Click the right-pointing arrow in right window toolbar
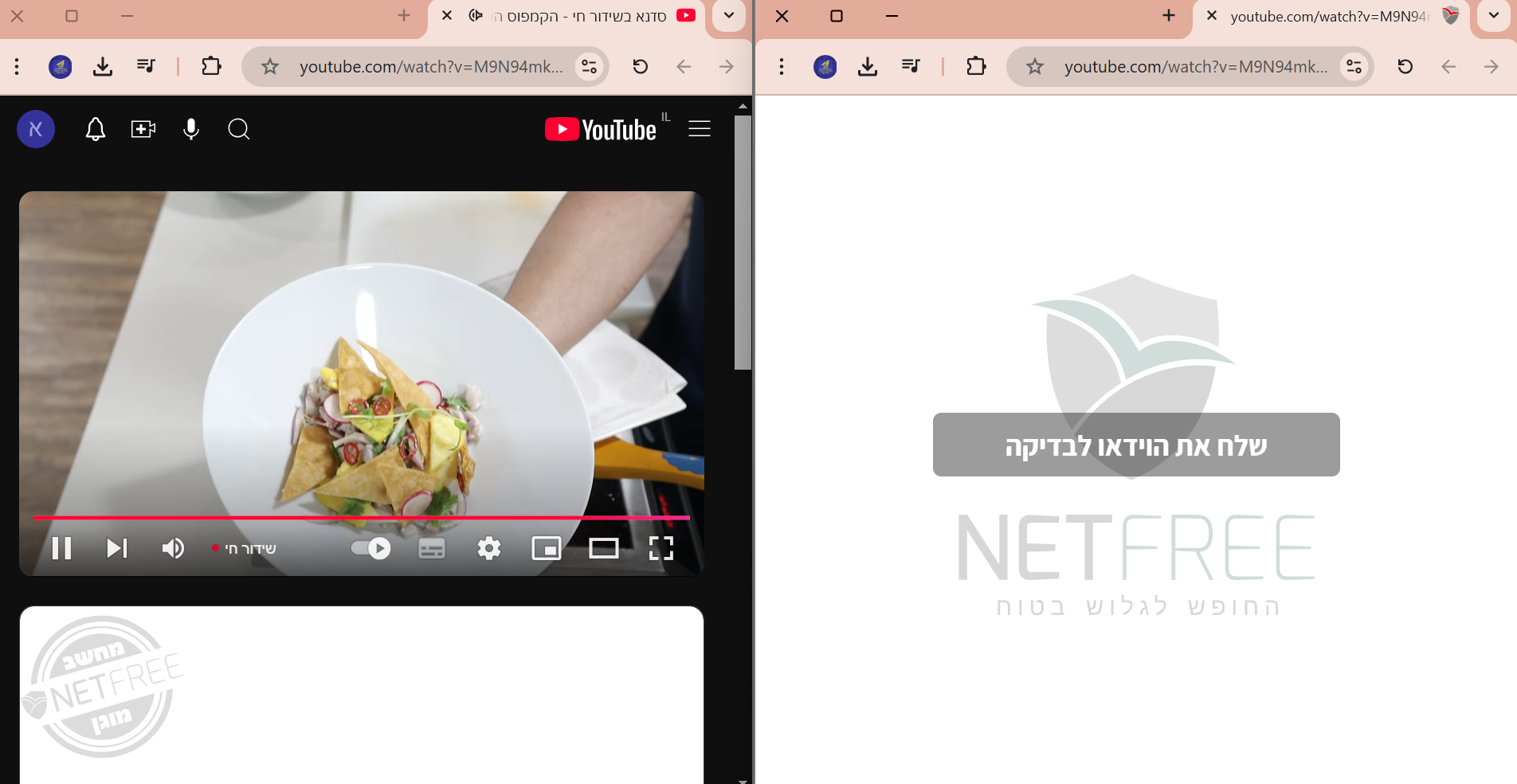The width and height of the screenshot is (1517, 784). (x=1491, y=67)
